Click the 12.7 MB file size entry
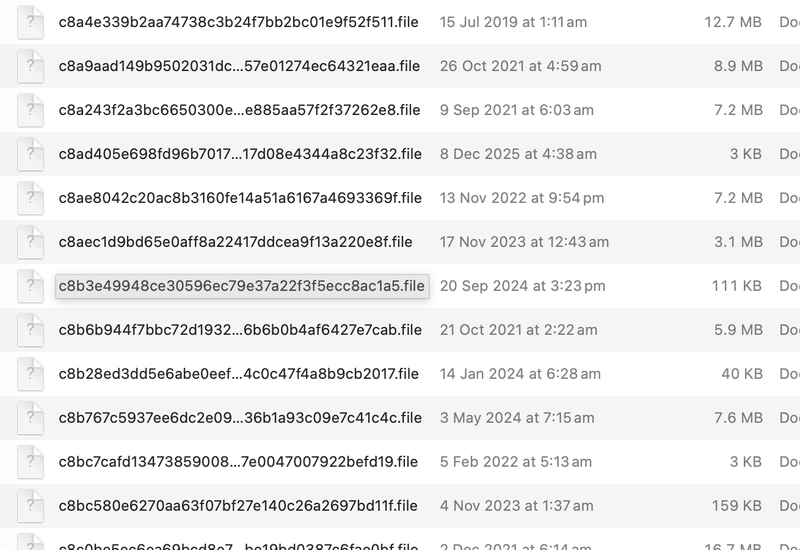800x550 pixels. pos(735,22)
